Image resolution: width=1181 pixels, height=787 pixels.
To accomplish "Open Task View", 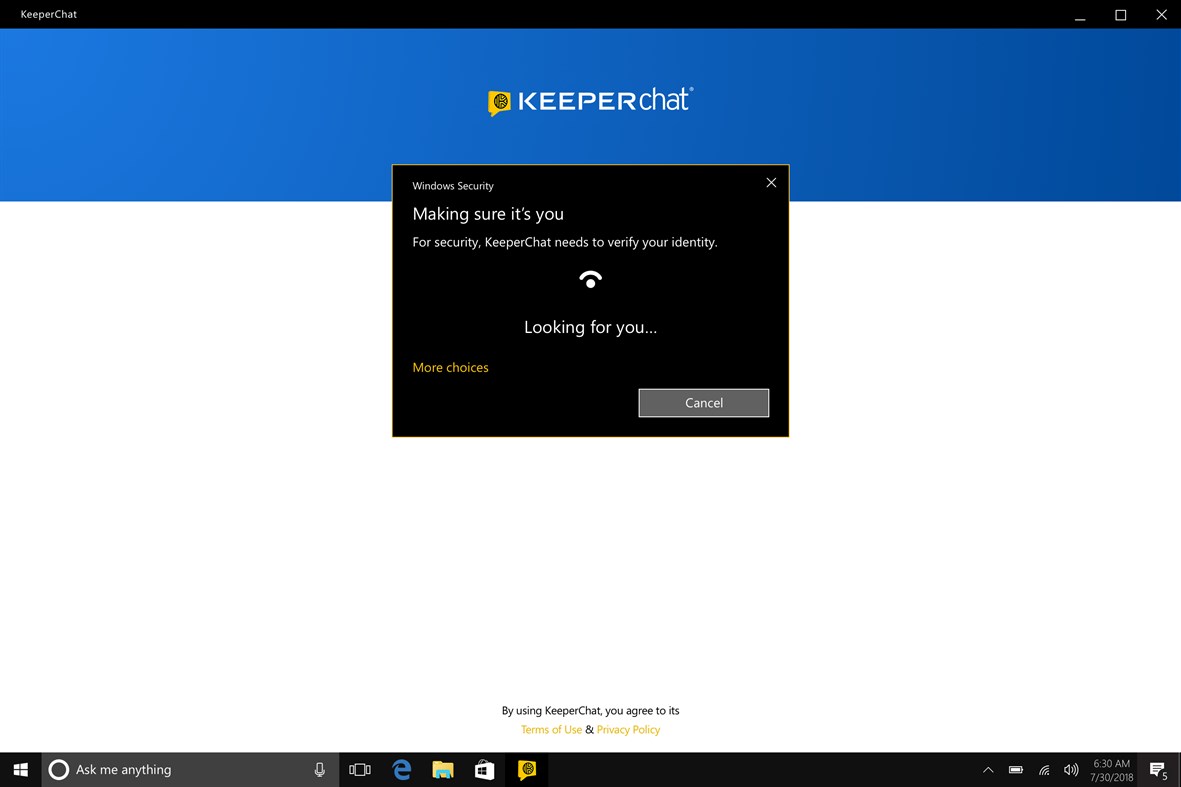I will tap(360, 770).
